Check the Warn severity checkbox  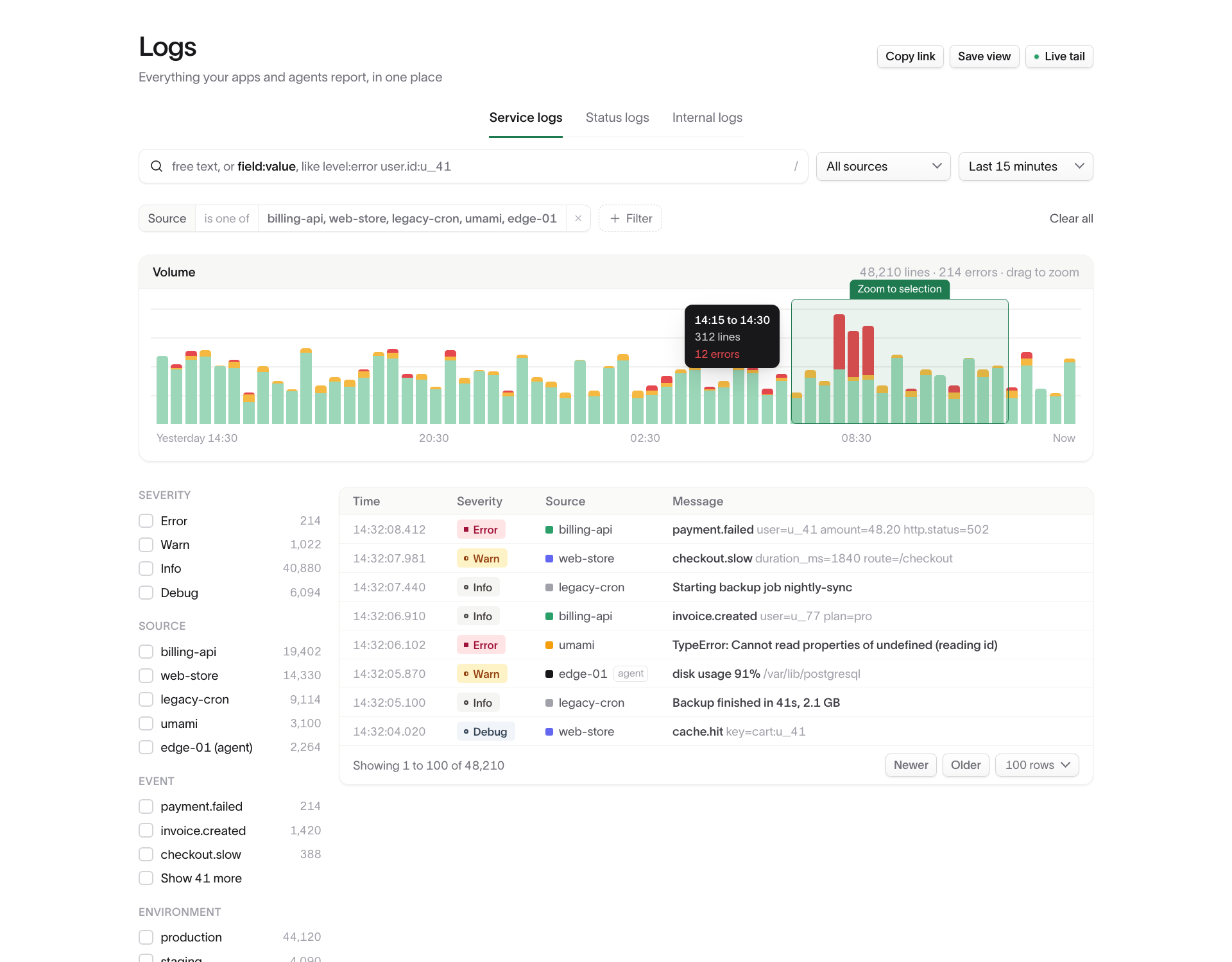click(x=146, y=544)
